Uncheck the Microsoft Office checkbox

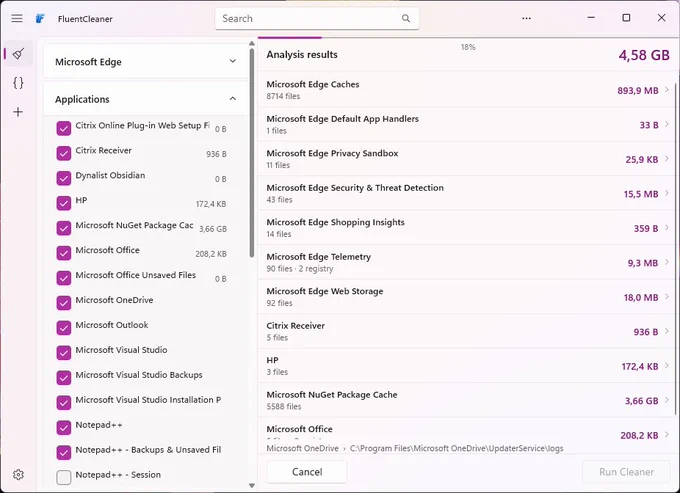tap(64, 253)
